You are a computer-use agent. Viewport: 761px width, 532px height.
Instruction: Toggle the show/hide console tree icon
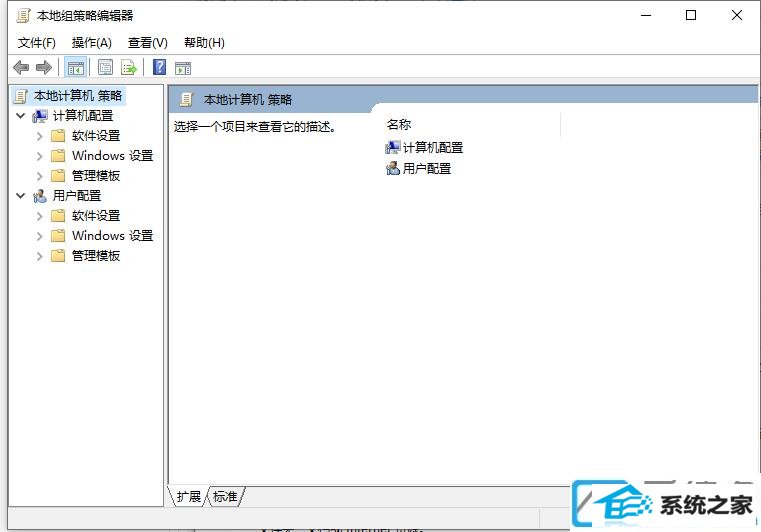(x=75, y=67)
